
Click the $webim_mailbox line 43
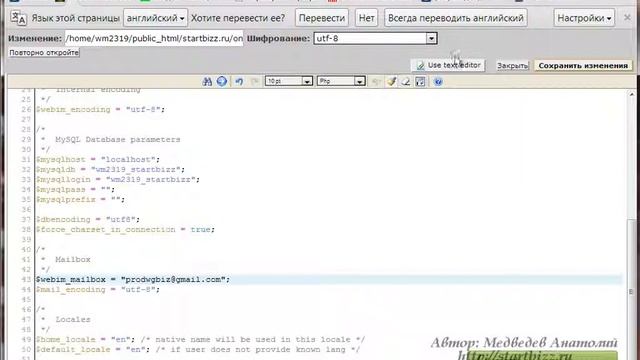tap(133, 280)
